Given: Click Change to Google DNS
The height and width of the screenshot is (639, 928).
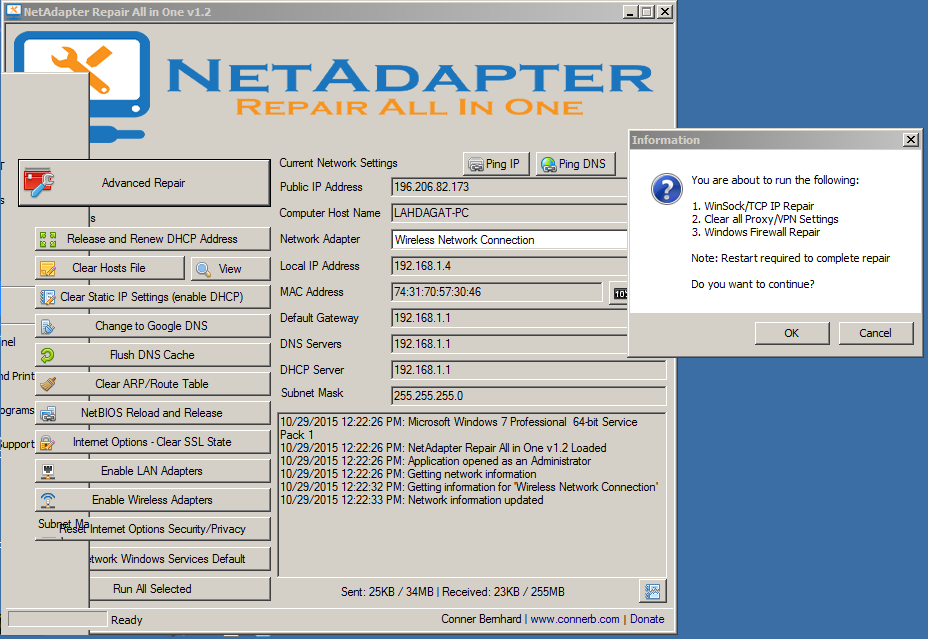Looking at the screenshot, I should tap(153, 326).
